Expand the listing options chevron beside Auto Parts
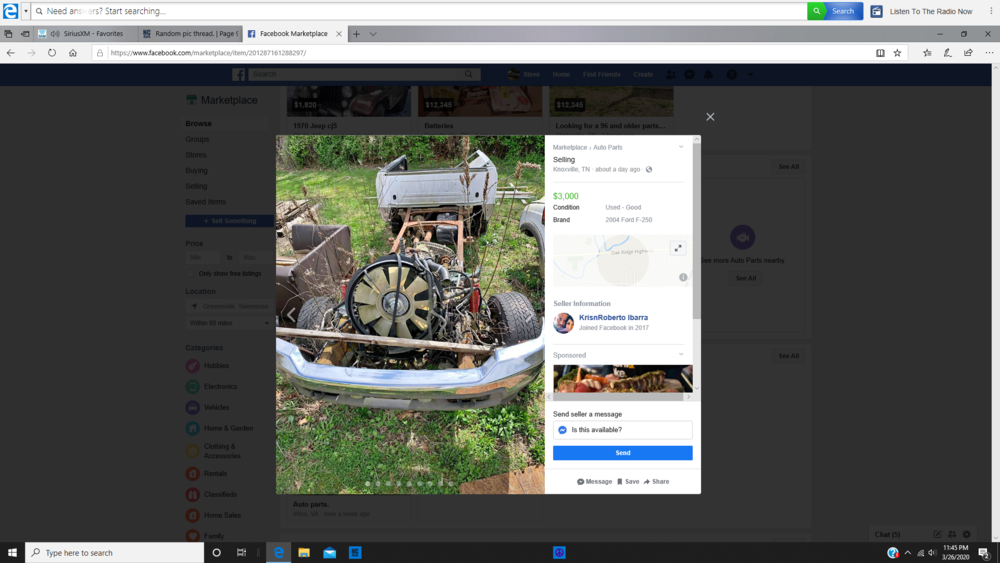 click(681, 147)
